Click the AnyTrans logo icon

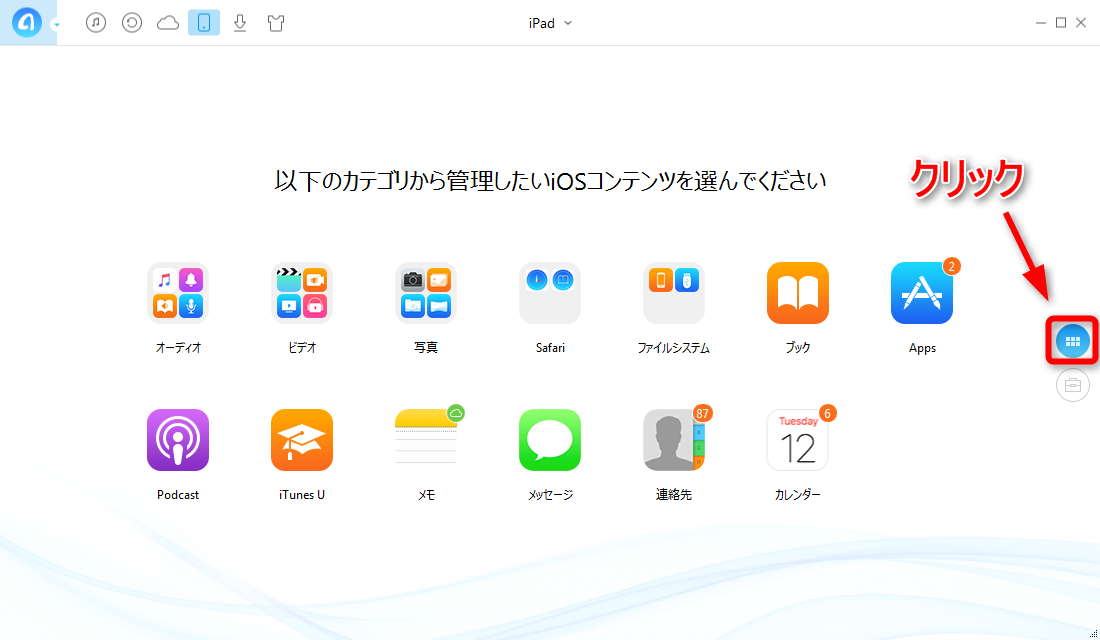coord(27,22)
